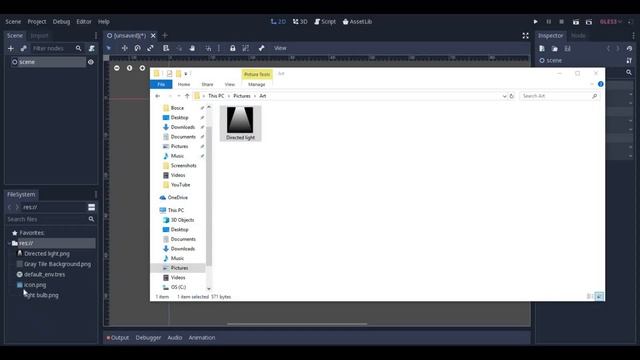Viewport: 640px width, 360px height.
Task: Open the File tab in Explorer ribbon
Action: click(161, 84)
